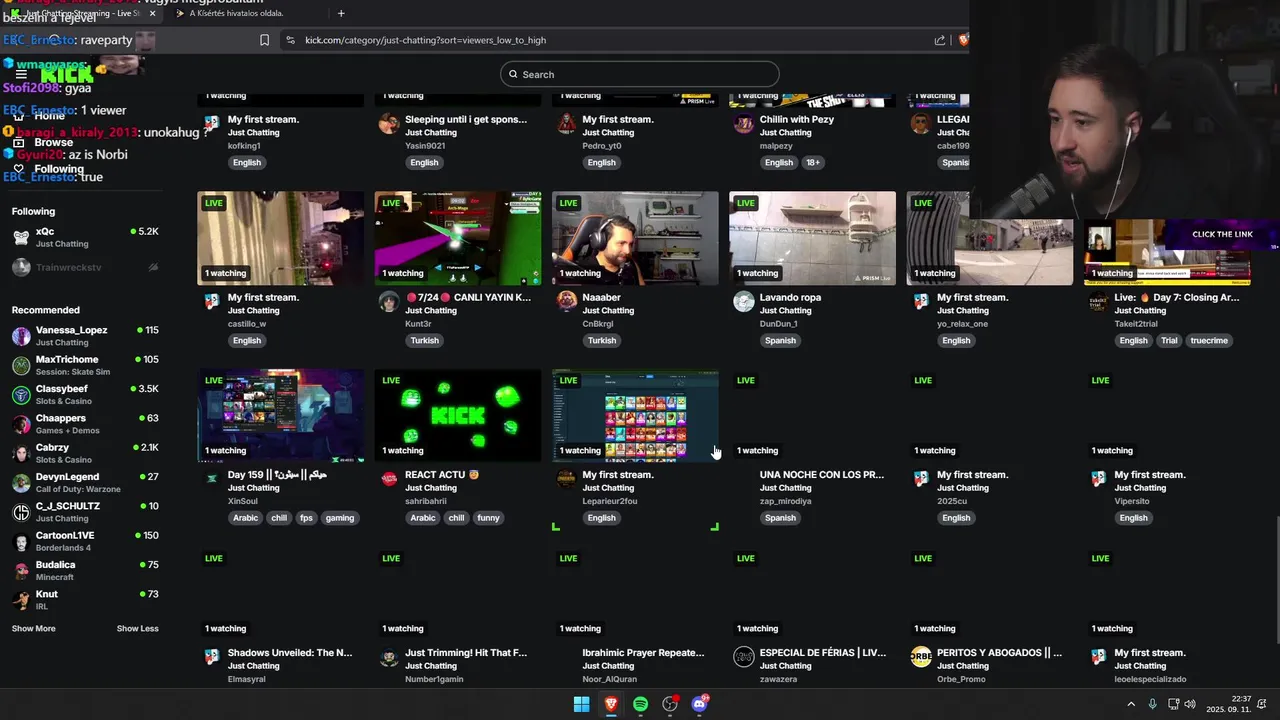Open UNA NOCHE CON LOS PR... stream title
The image size is (1280, 720).
click(x=822, y=475)
